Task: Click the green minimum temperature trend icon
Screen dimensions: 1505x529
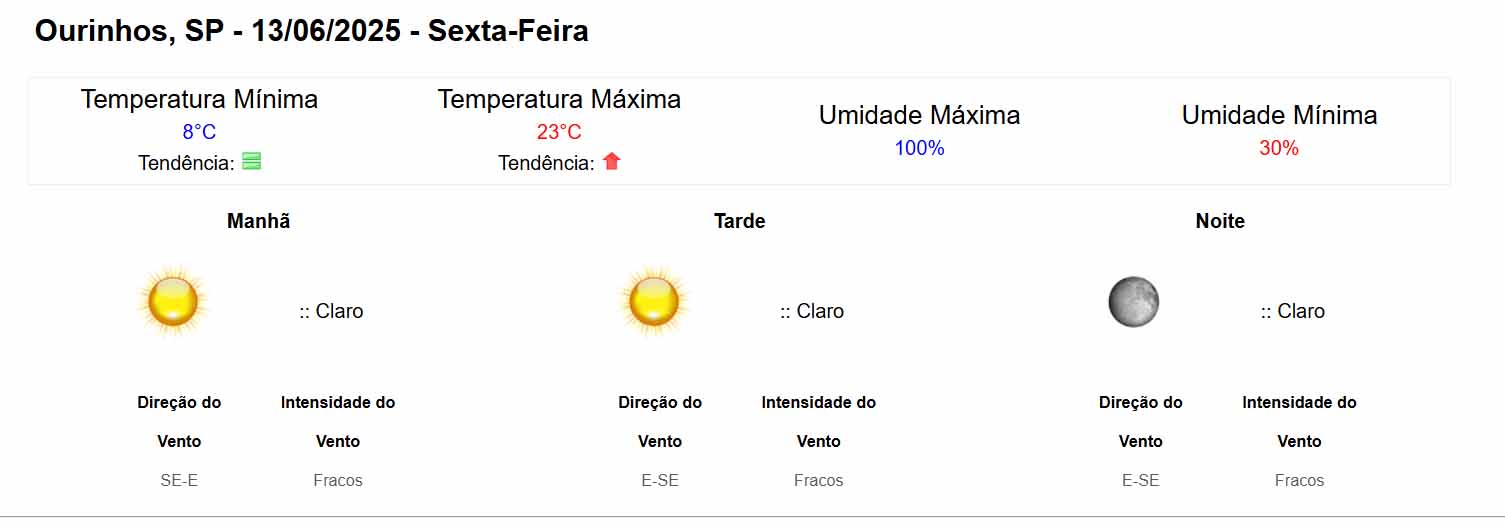Action: (252, 161)
